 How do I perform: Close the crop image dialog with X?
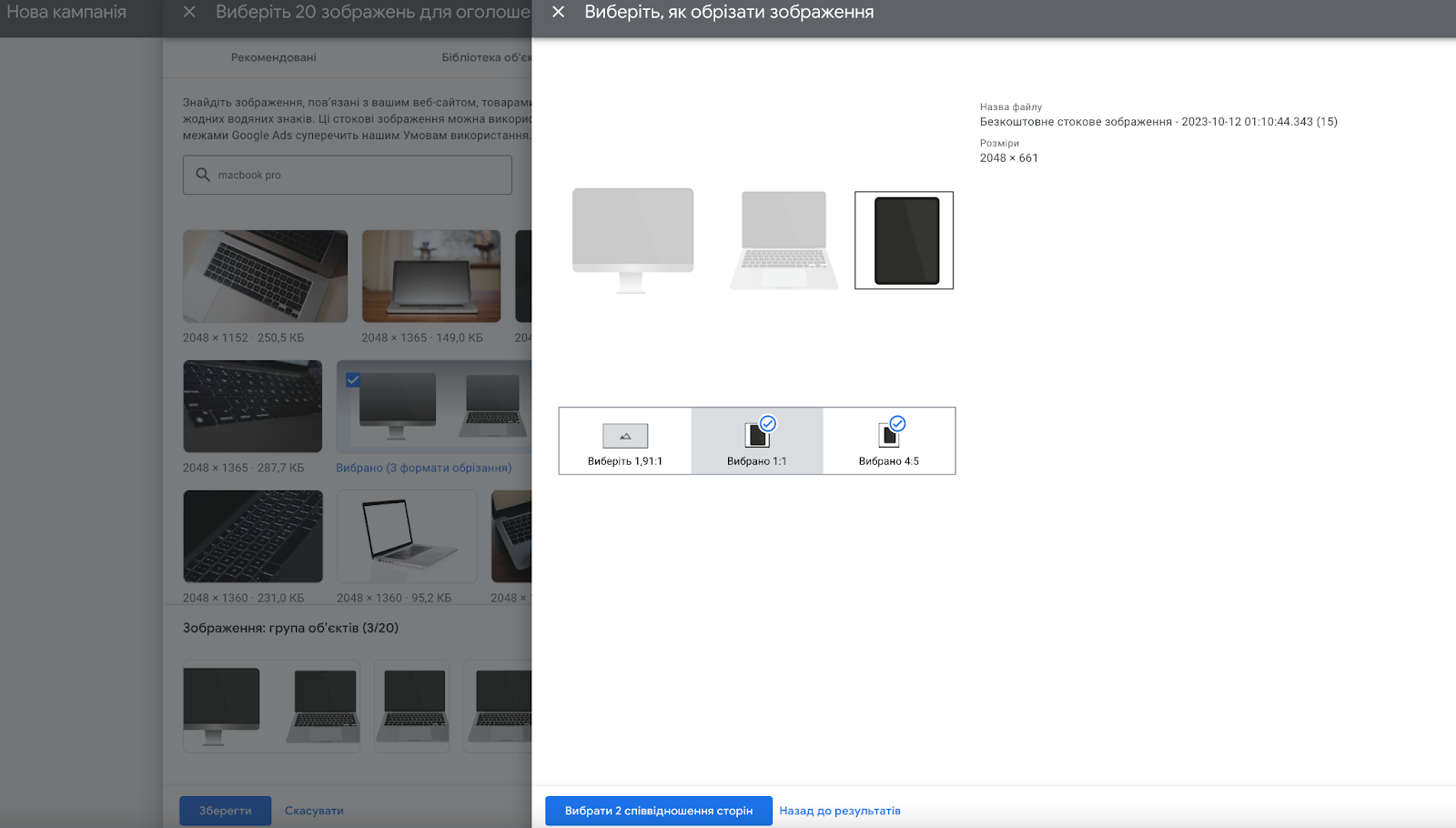tap(559, 12)
